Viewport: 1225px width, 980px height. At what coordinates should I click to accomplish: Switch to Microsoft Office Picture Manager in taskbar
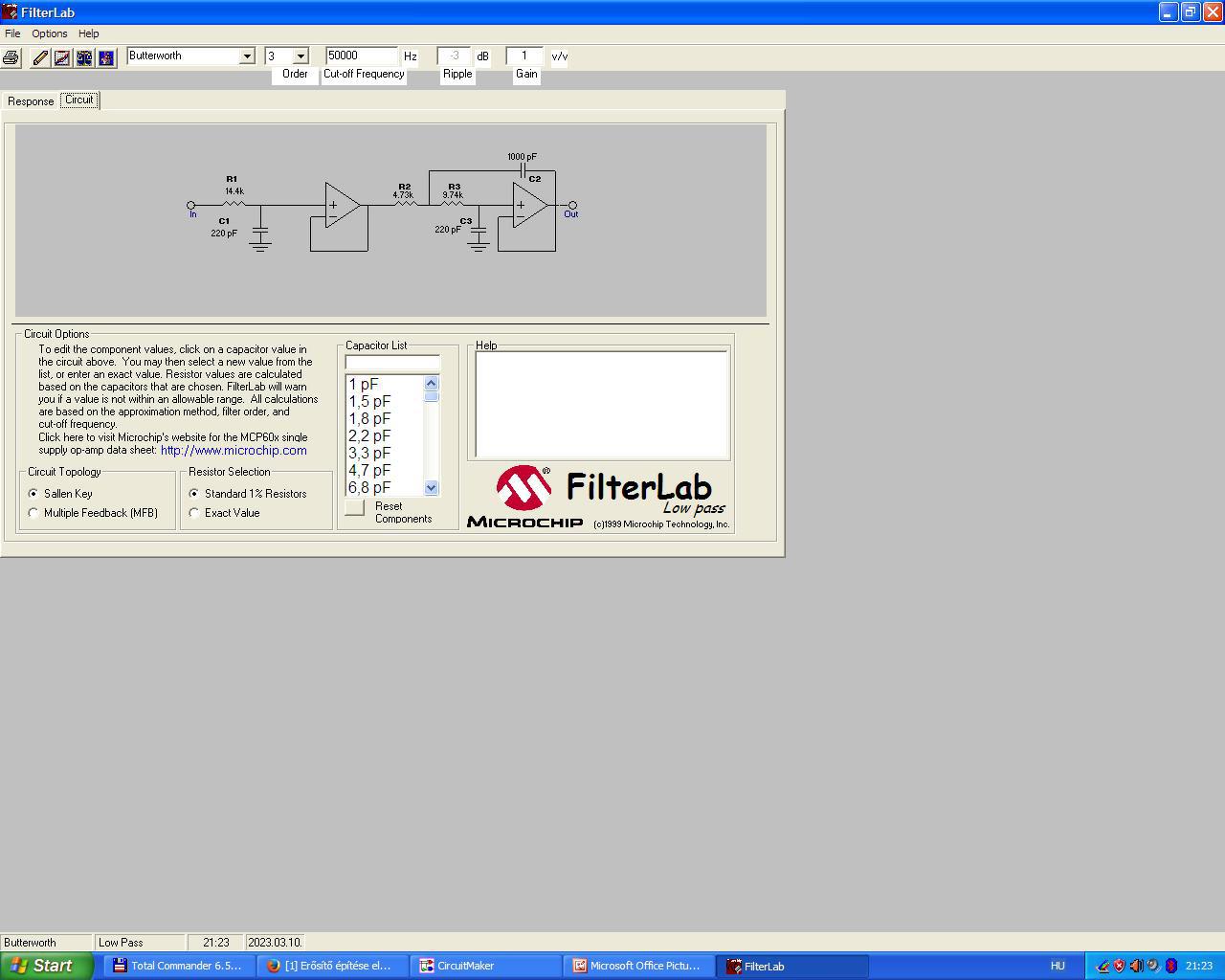click(x=640, y=966)
